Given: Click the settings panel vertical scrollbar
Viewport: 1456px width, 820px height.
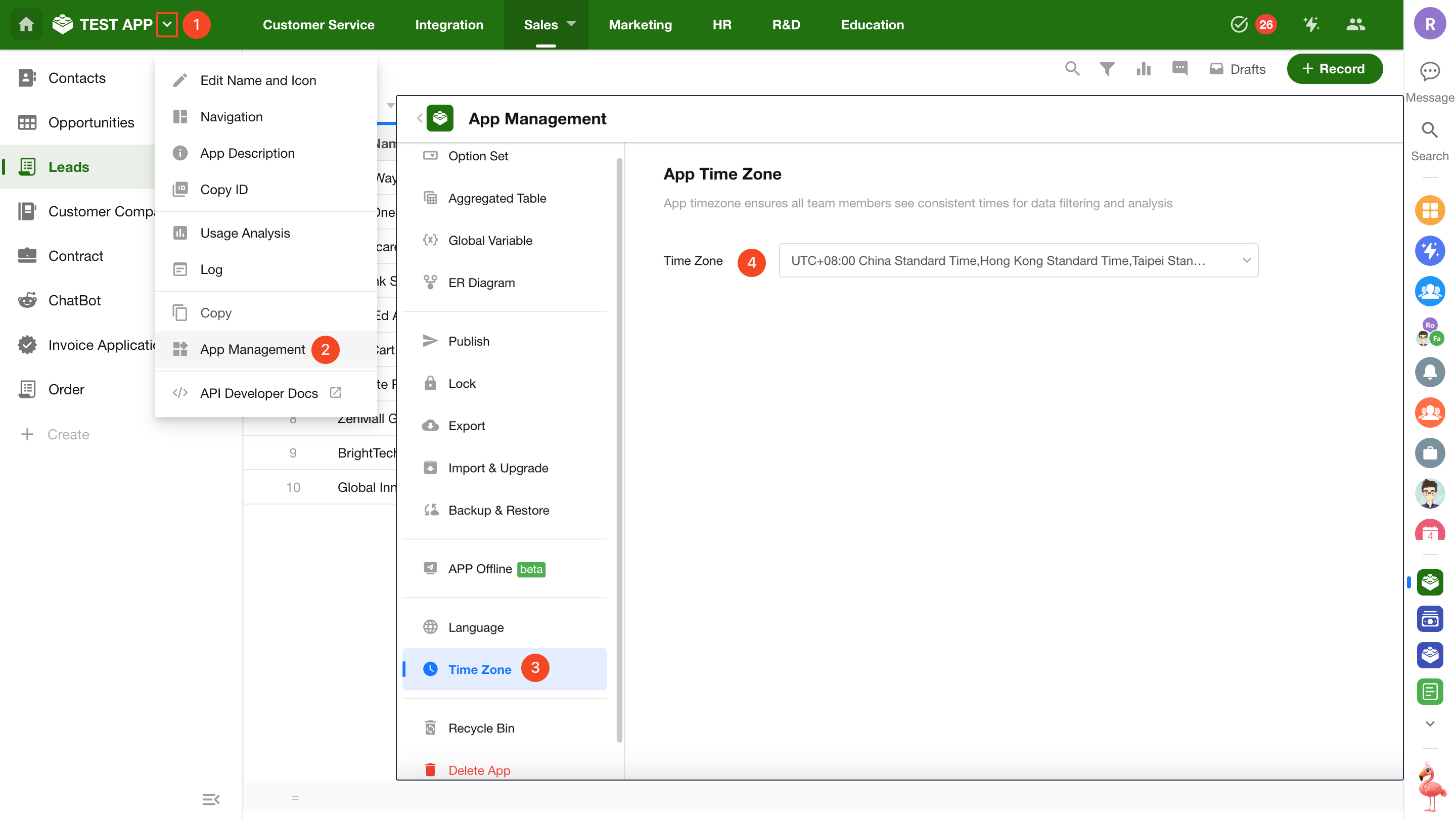Looking at the screenshot, I should [619, 450].
